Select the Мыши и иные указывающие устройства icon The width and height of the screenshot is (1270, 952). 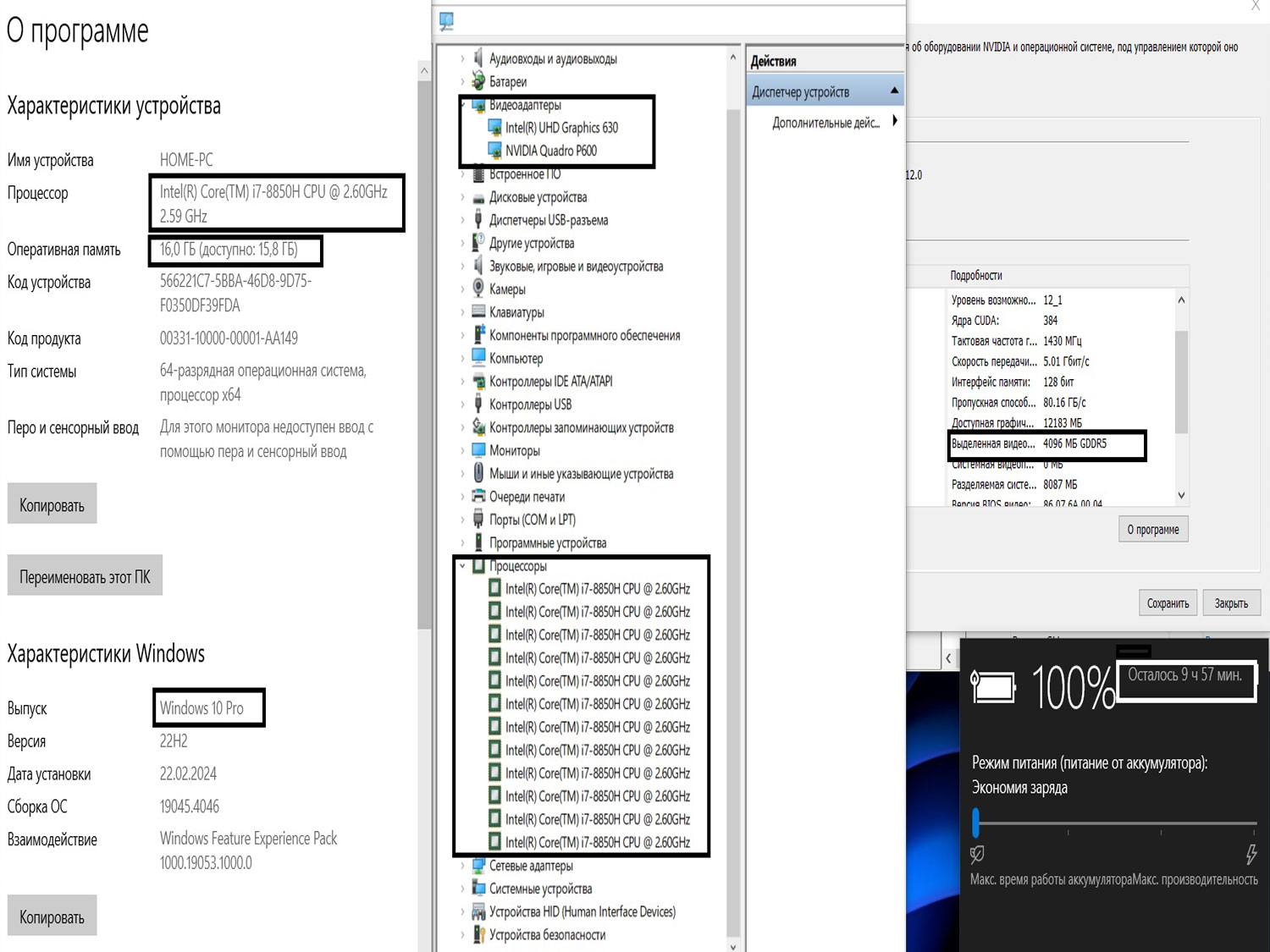coord(478,474)
